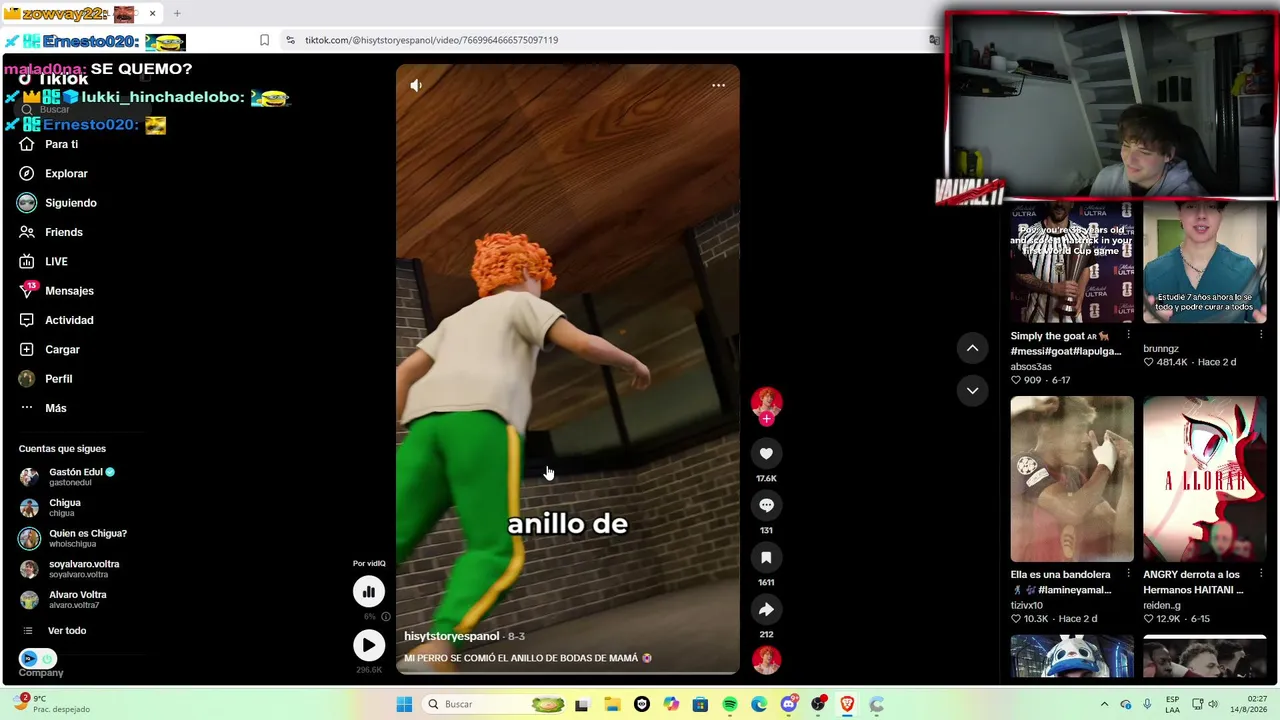Screen dimensions: 1280x720
Task: Open the sound disc below the share count
Action: (x=766, y=660)
